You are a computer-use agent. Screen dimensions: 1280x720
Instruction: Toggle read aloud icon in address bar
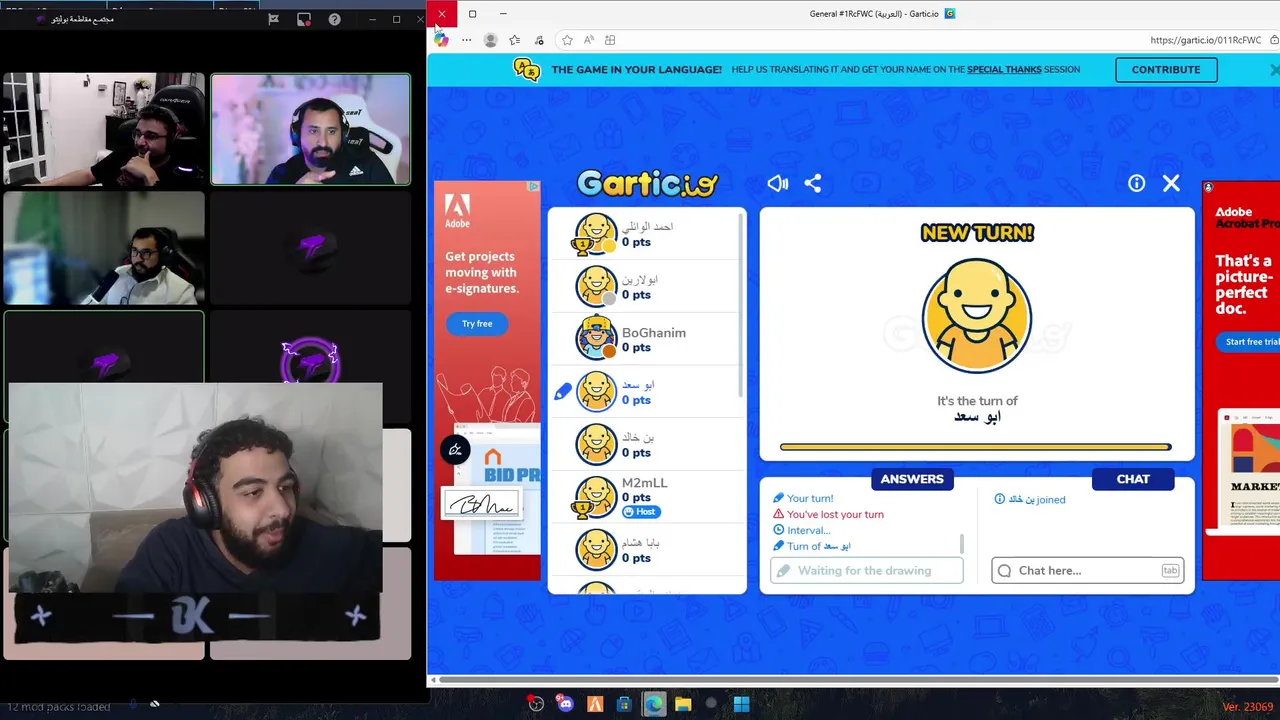tap(588, 40)
